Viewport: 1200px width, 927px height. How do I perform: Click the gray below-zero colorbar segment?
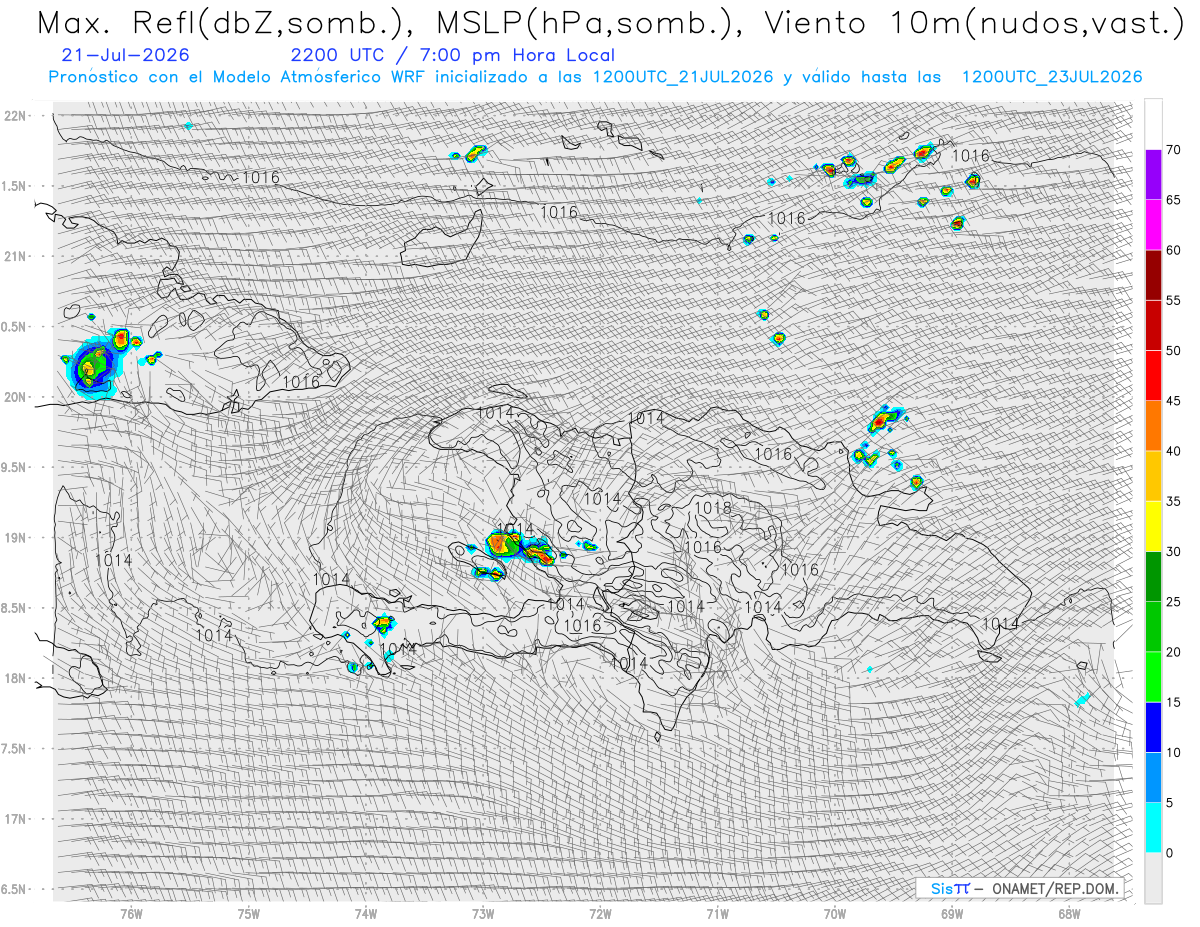point(1153,877)
